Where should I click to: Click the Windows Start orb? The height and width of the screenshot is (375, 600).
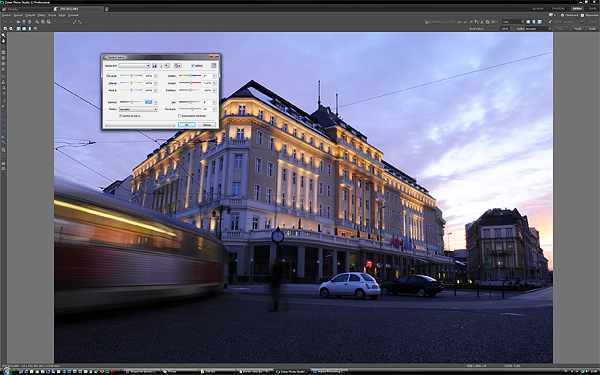click(x=7, y=371)
